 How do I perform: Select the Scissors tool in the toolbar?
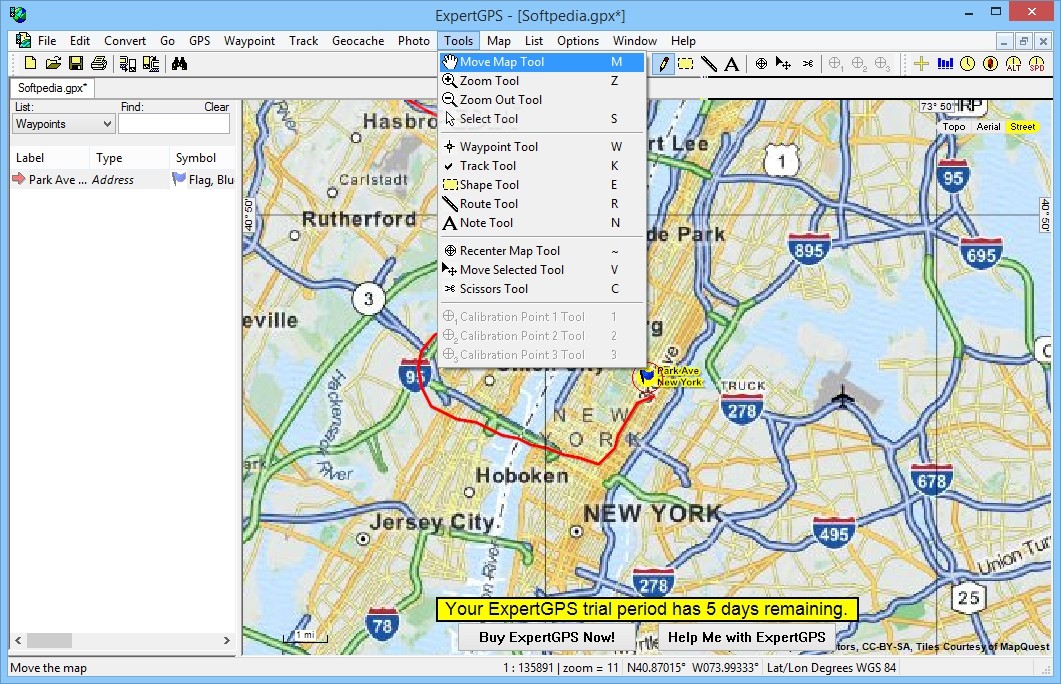[x=808, y=64]
